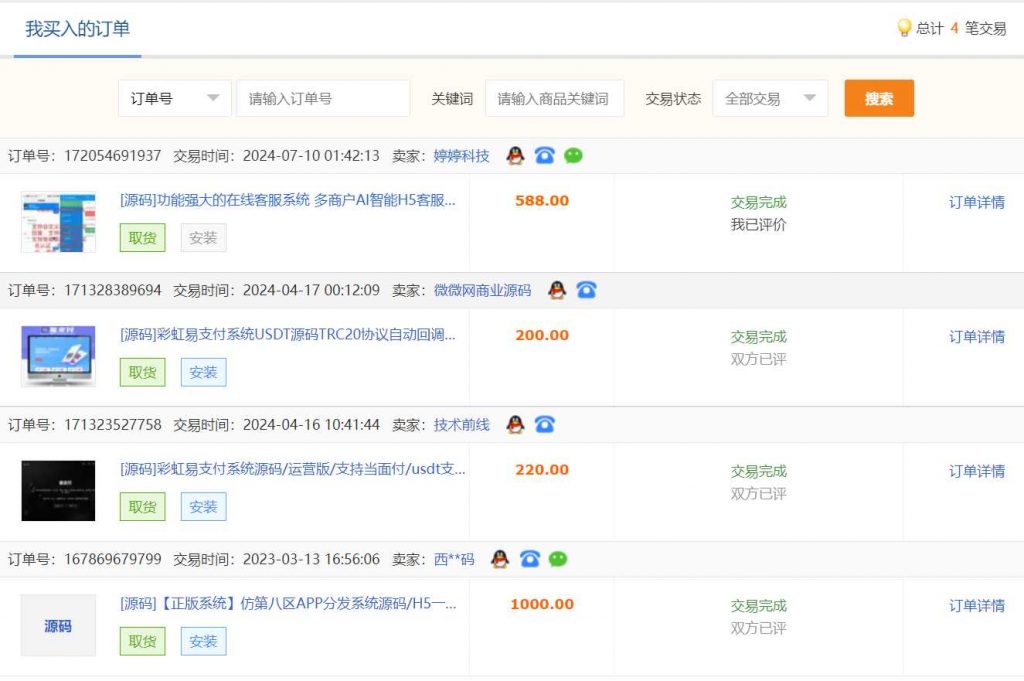The height and width of the screenshot is (681, 1024).
Task: Click the 请输入商品关键词 input field
Action: [554, 99]
